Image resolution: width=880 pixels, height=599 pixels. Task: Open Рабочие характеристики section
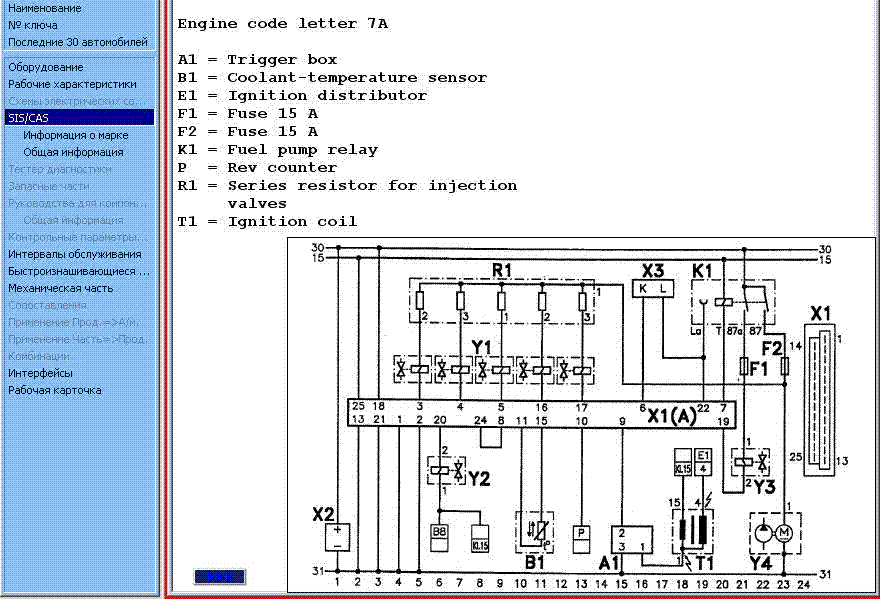pos(72,84)
